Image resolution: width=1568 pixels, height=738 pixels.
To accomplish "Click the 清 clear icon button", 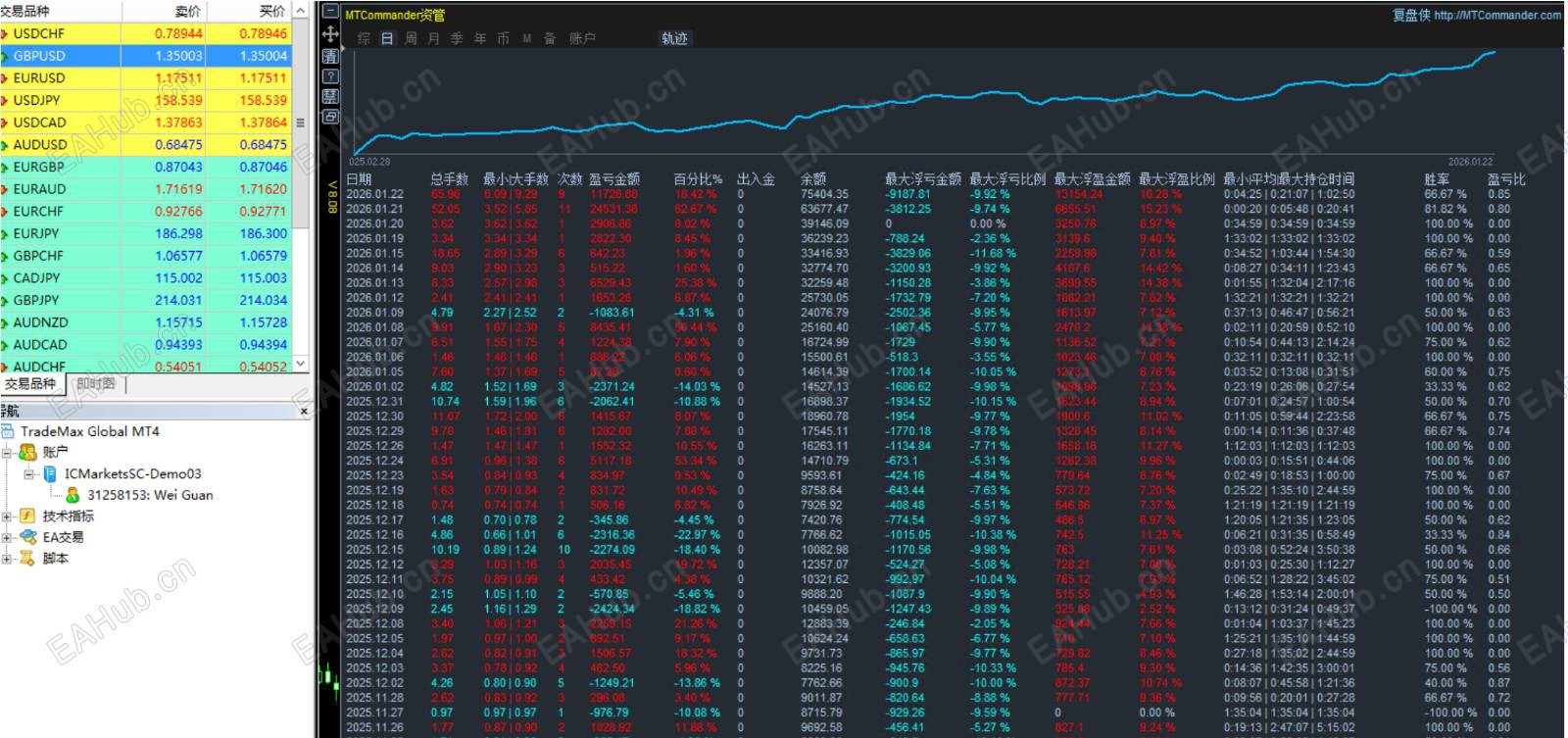I will [330, 56].
